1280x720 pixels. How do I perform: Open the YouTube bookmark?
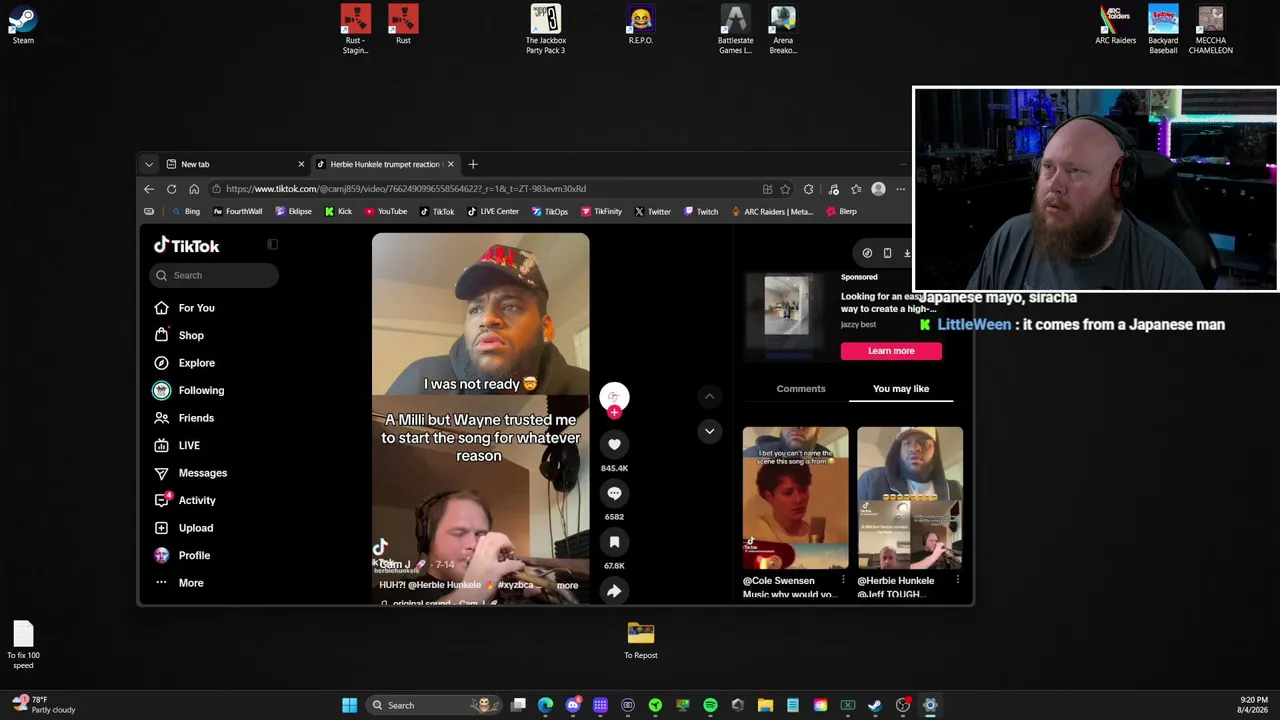pos(386,212)
